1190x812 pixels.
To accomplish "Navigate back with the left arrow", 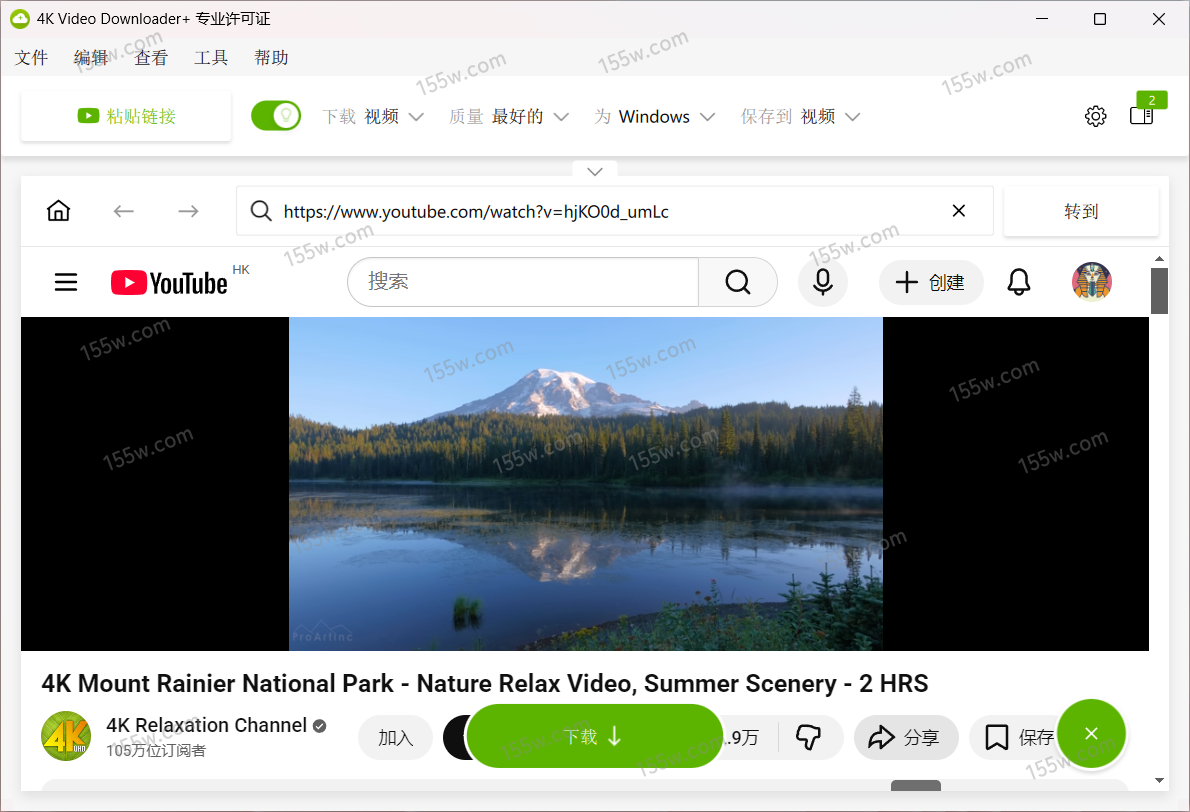I will coord(123,211).
